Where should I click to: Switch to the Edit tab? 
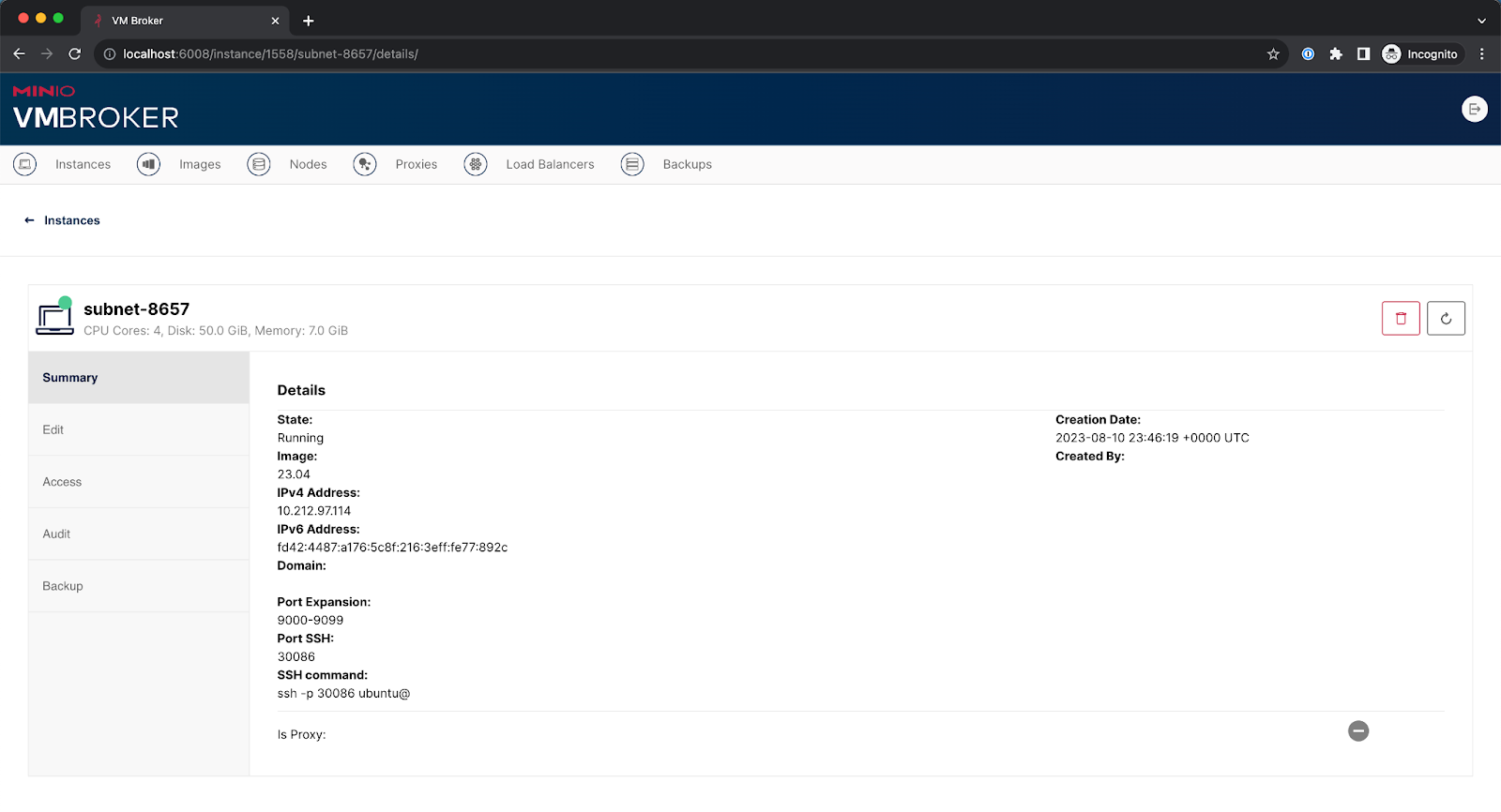[53, 429]
